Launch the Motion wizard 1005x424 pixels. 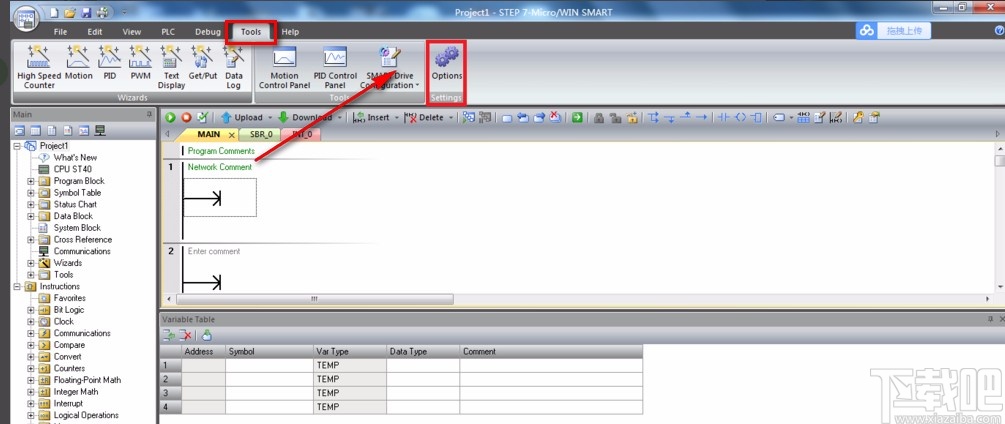pos(79,63)
